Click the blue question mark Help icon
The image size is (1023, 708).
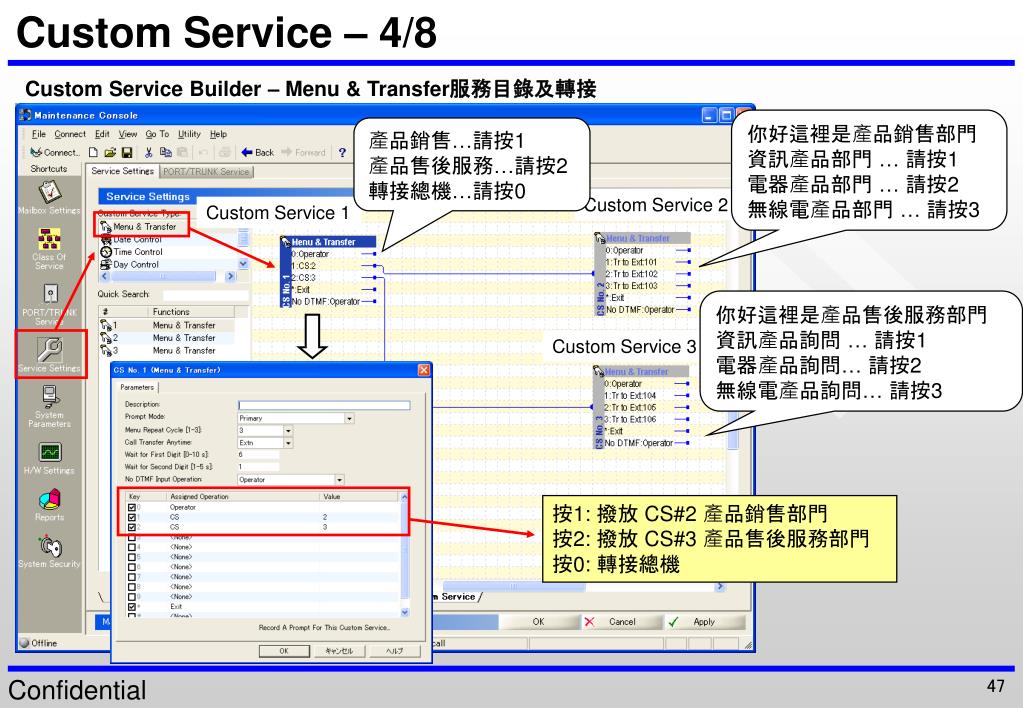pyautogui.click(x=343, y=152)
